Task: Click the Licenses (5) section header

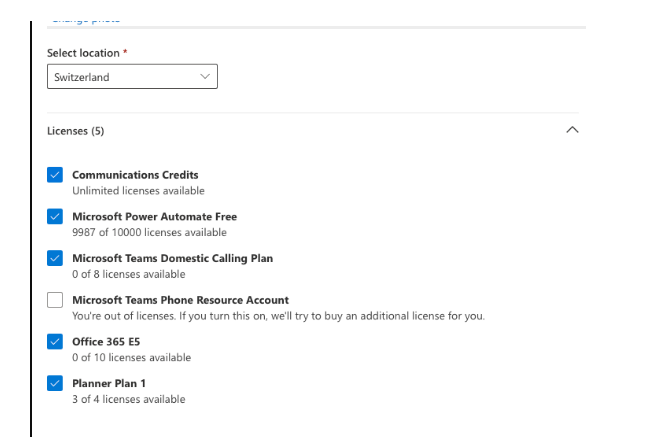Action: pos(76,131)
